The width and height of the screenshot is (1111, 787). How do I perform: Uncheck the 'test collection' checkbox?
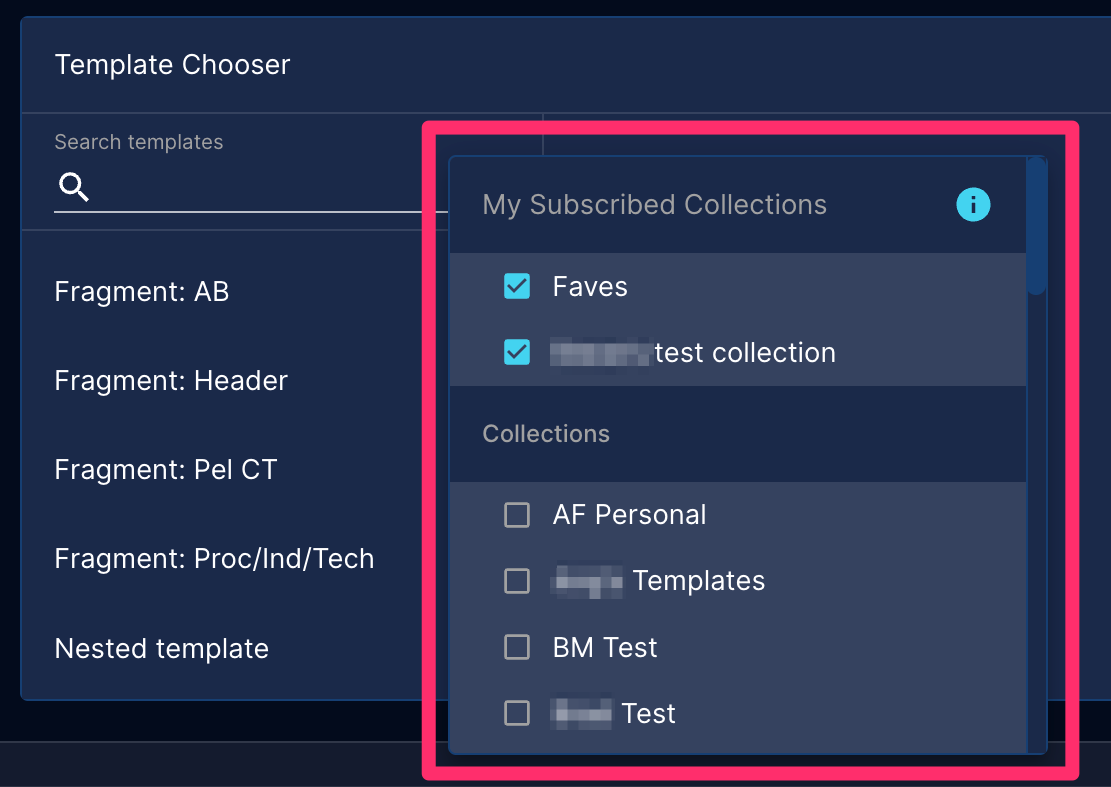(x=517, y=352)
